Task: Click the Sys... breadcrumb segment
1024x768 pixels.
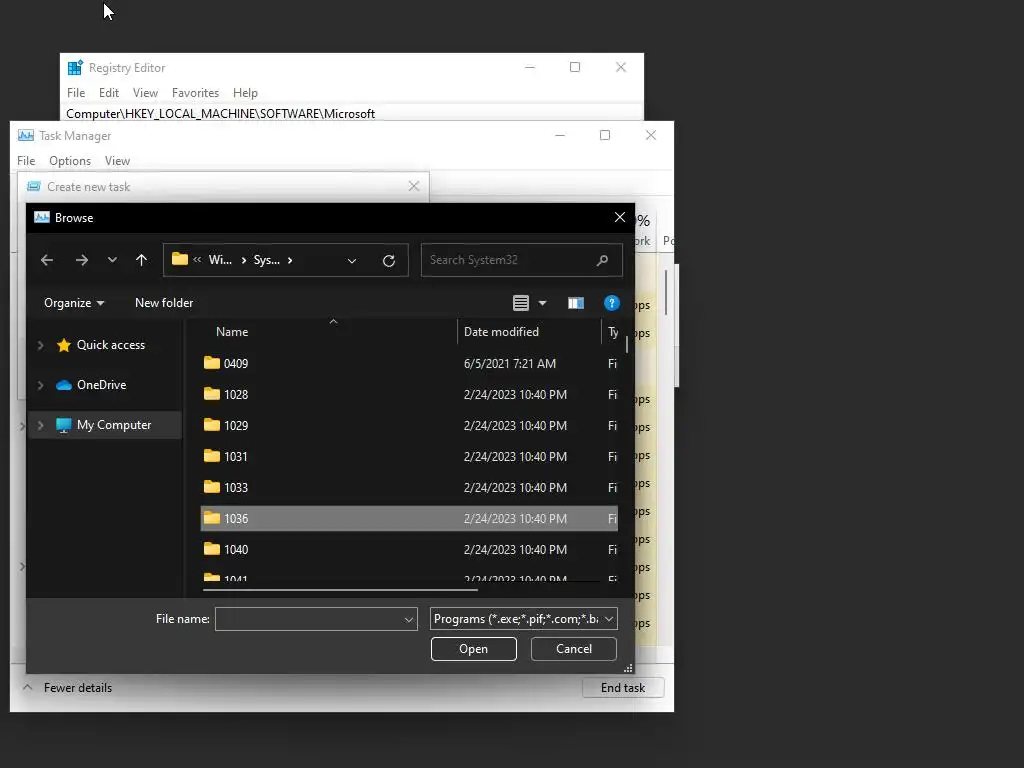Action: (x=266, y=260)
